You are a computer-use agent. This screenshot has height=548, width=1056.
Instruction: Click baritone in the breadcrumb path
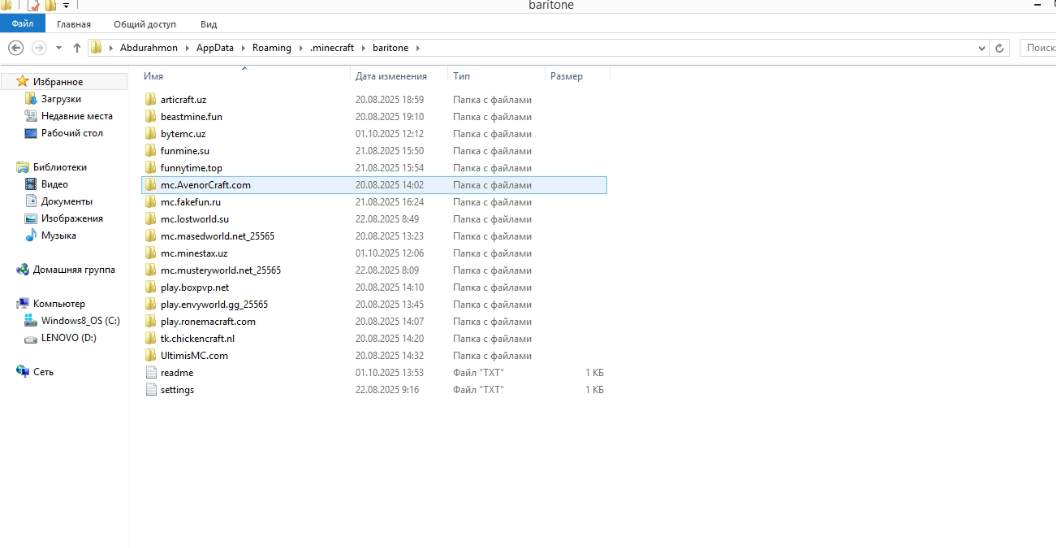point(390,48)
